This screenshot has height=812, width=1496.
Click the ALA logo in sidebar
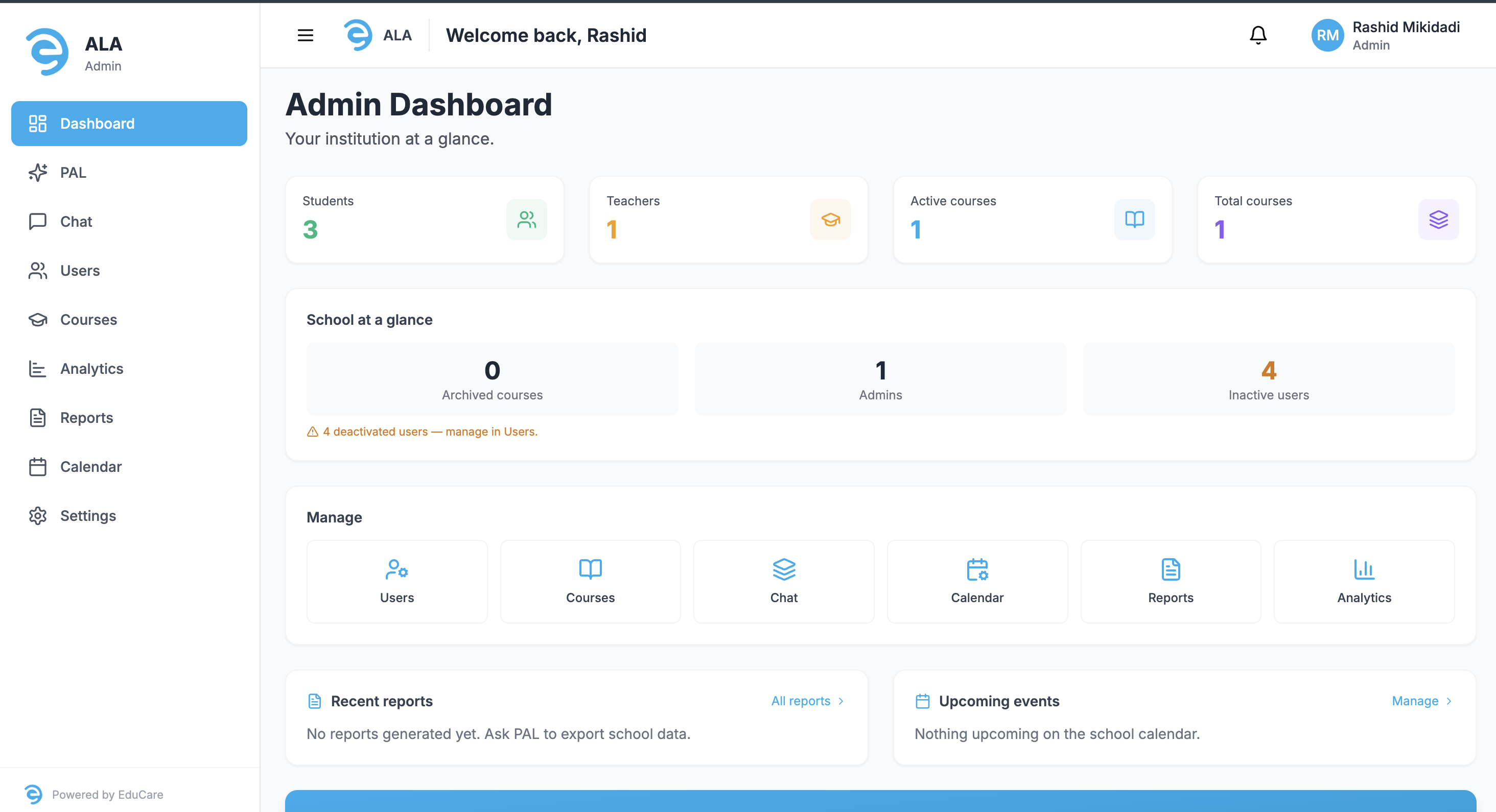click(x=47, y=52)
